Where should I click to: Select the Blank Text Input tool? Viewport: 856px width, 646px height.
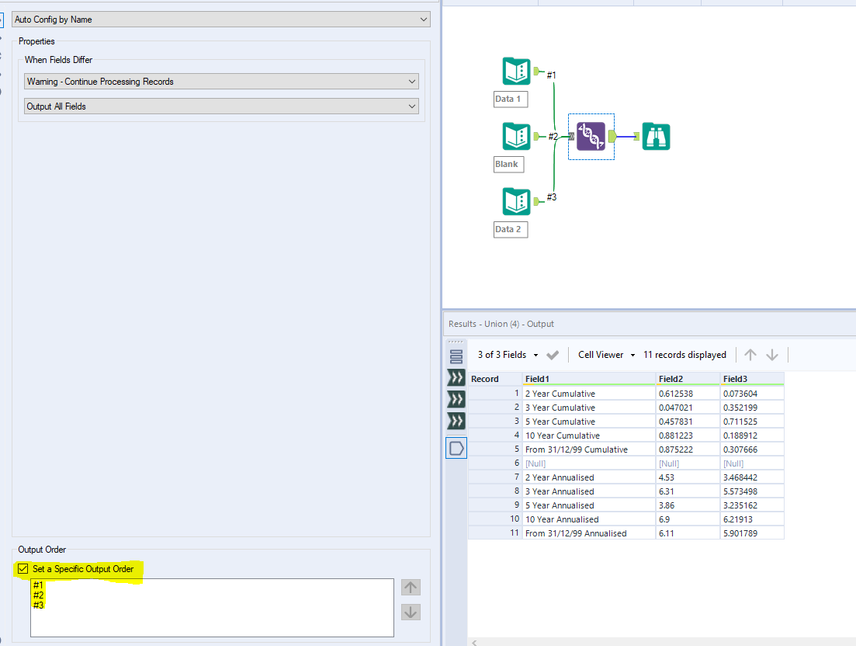coord(516,136)
